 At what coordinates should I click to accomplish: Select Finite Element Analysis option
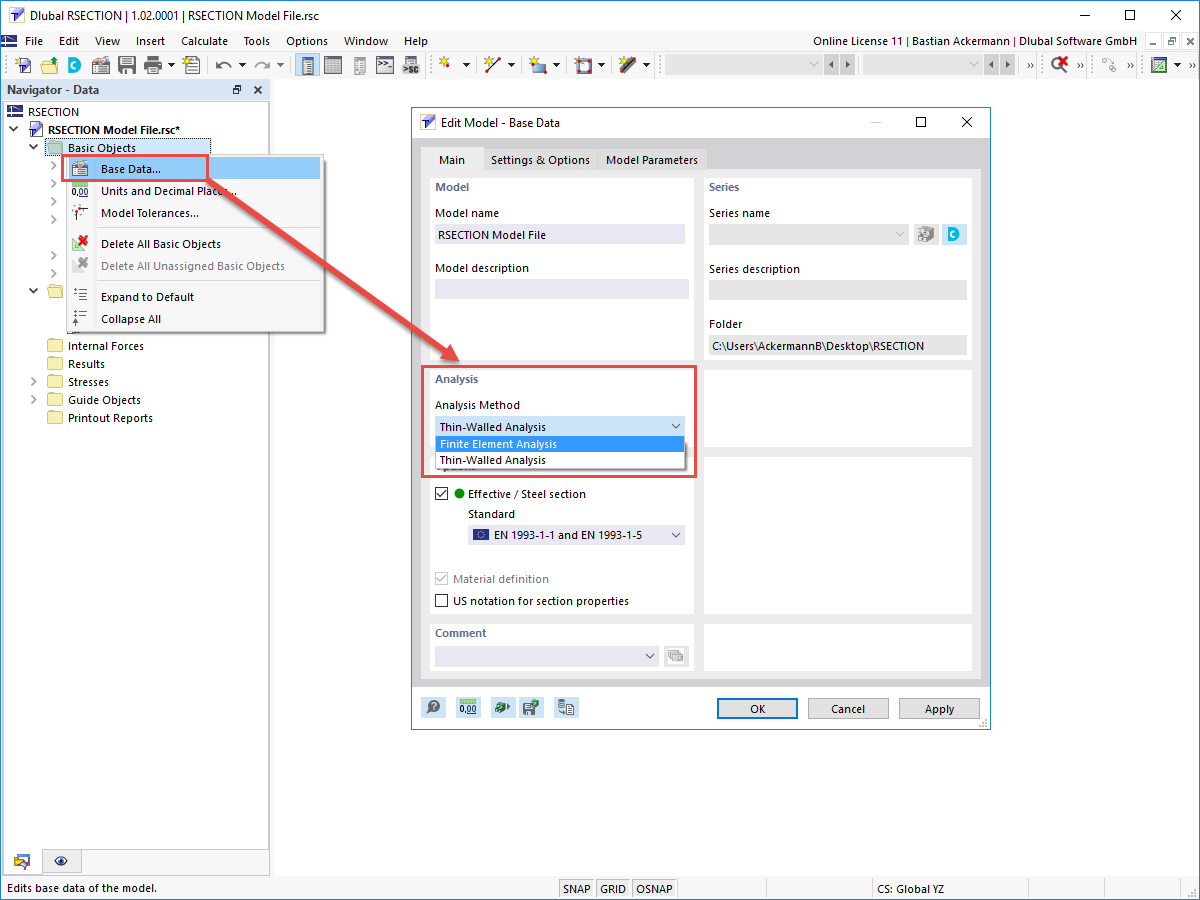point(560,444)
